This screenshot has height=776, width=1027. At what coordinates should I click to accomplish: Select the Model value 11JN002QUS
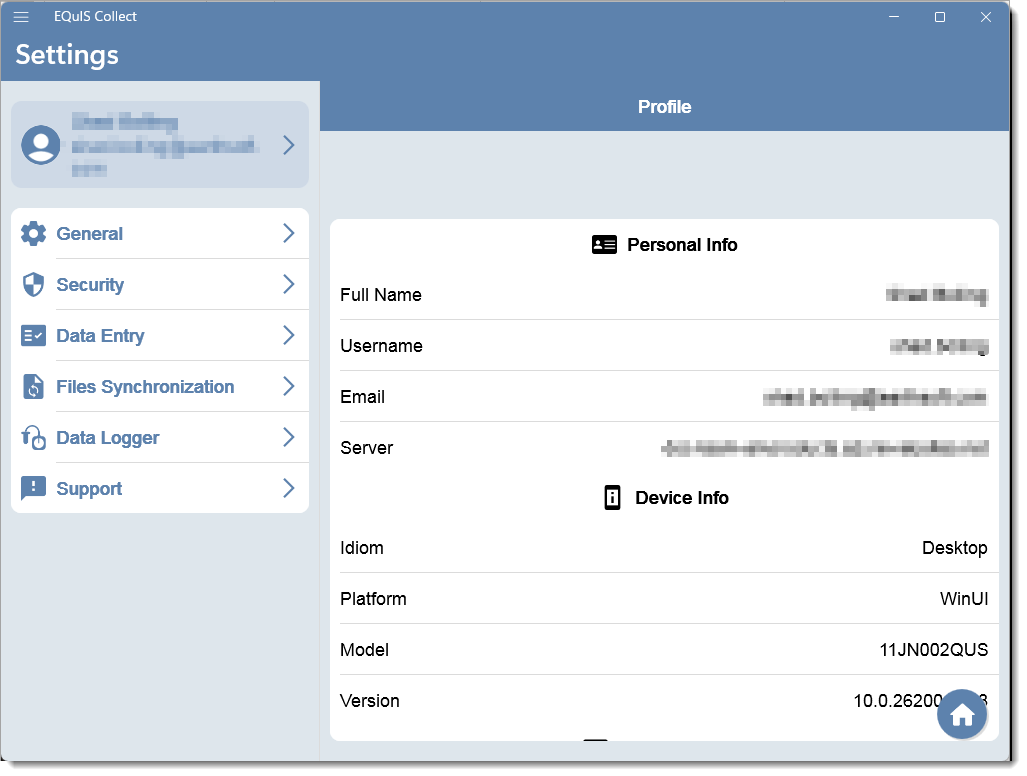point(933,650)
